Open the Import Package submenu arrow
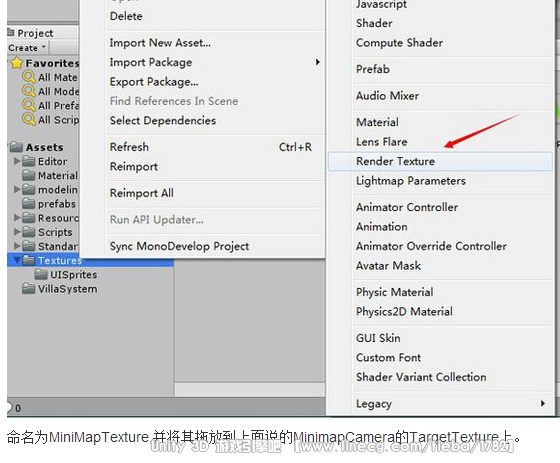The width and height of the screenshot is (560, 463). pyautogui.click(x=318, y=62)
